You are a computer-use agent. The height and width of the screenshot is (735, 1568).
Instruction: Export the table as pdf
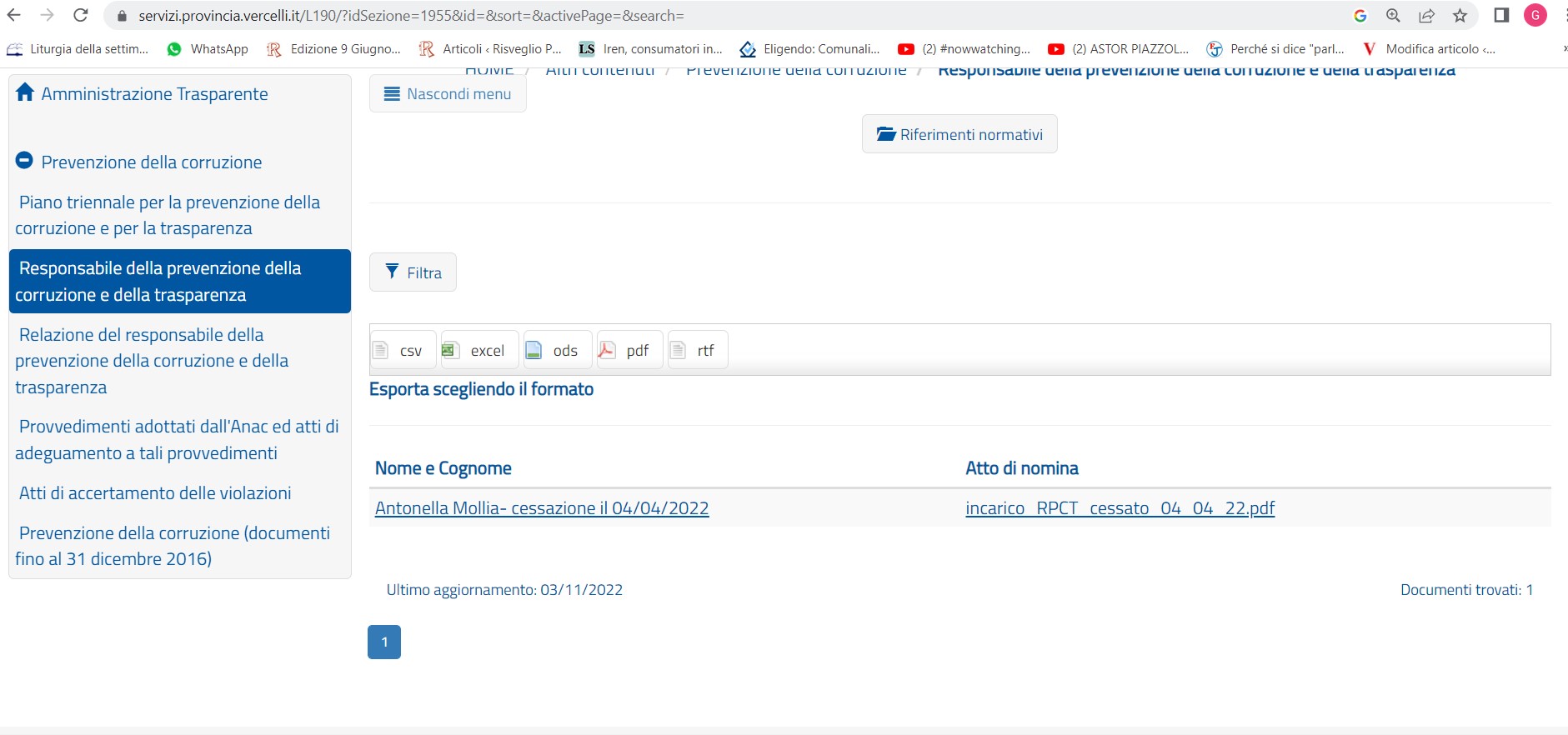coord(629,350)
